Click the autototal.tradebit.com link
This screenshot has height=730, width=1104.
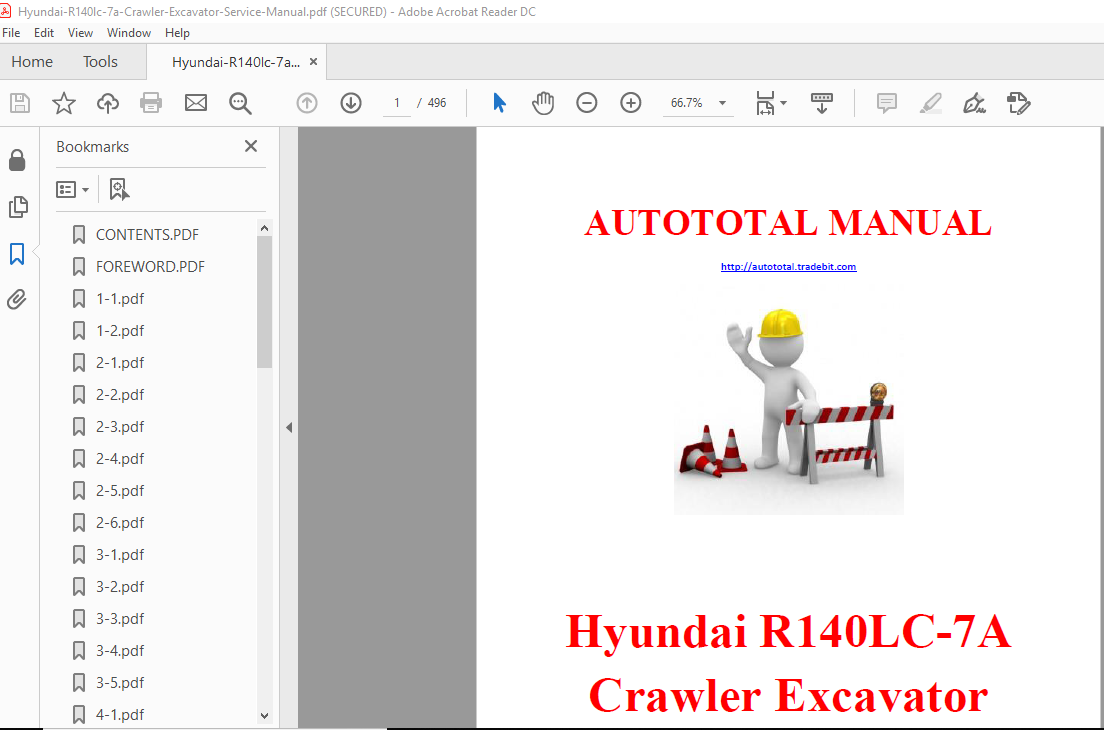tap(789, 267)
